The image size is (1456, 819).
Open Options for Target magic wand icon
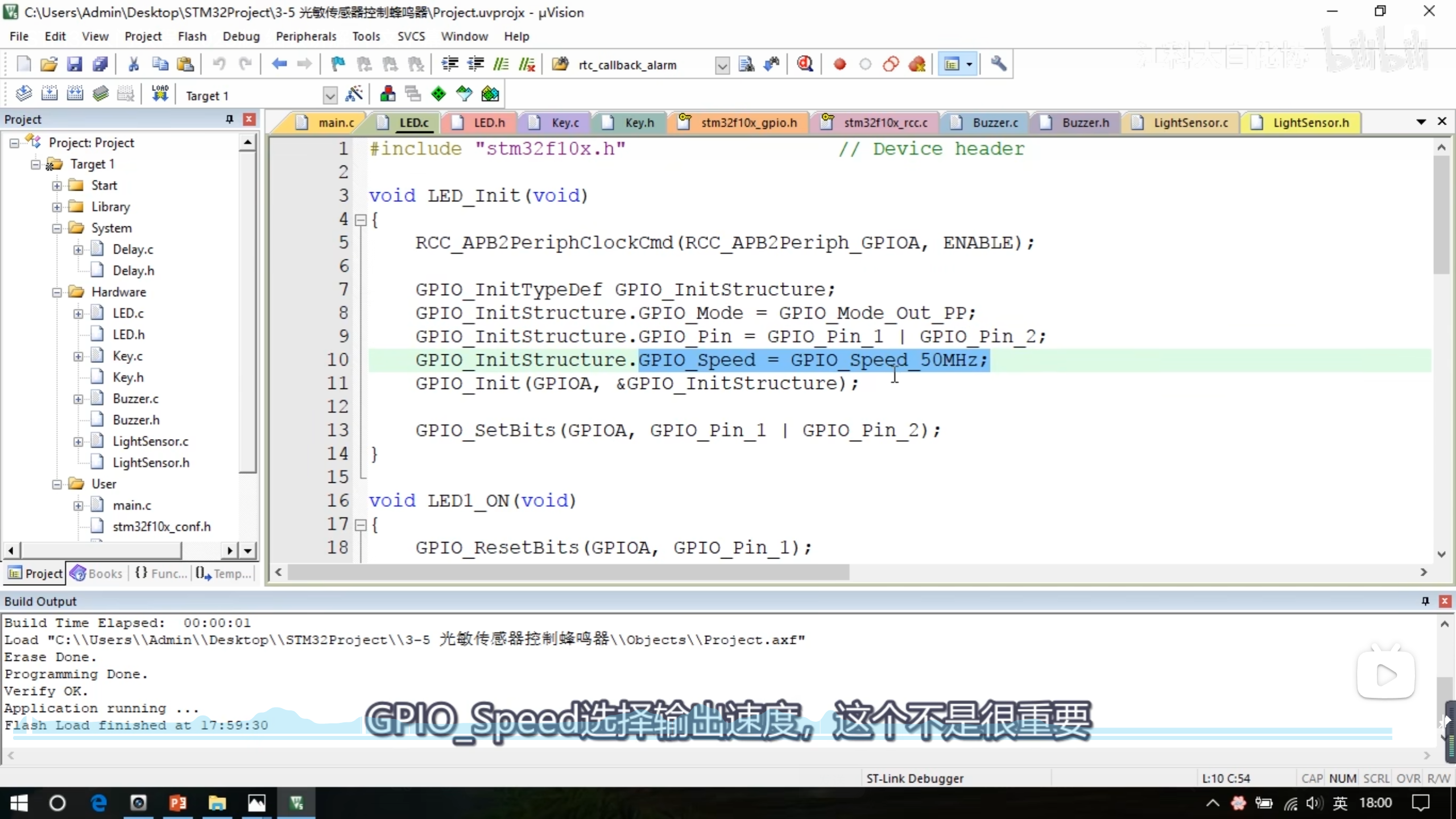coord(354,94)
